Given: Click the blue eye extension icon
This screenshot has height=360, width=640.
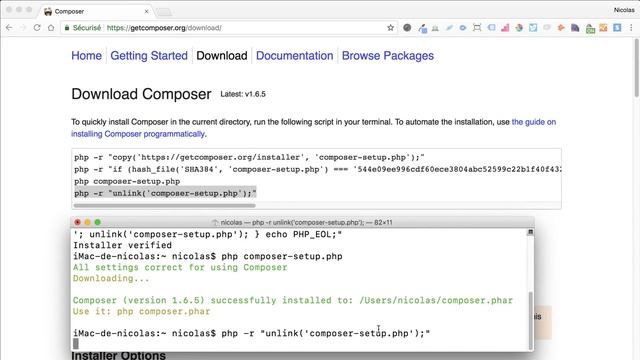Looking at the screenshot, I should 462,28.
